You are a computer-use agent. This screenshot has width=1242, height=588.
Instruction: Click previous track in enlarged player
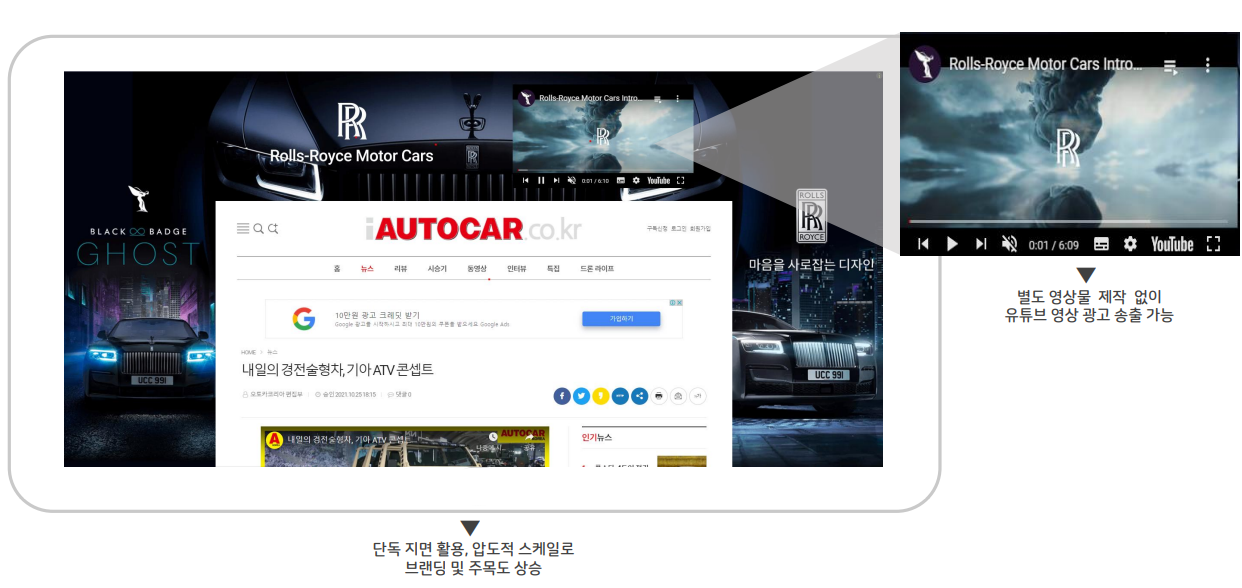tap(923, 244)
